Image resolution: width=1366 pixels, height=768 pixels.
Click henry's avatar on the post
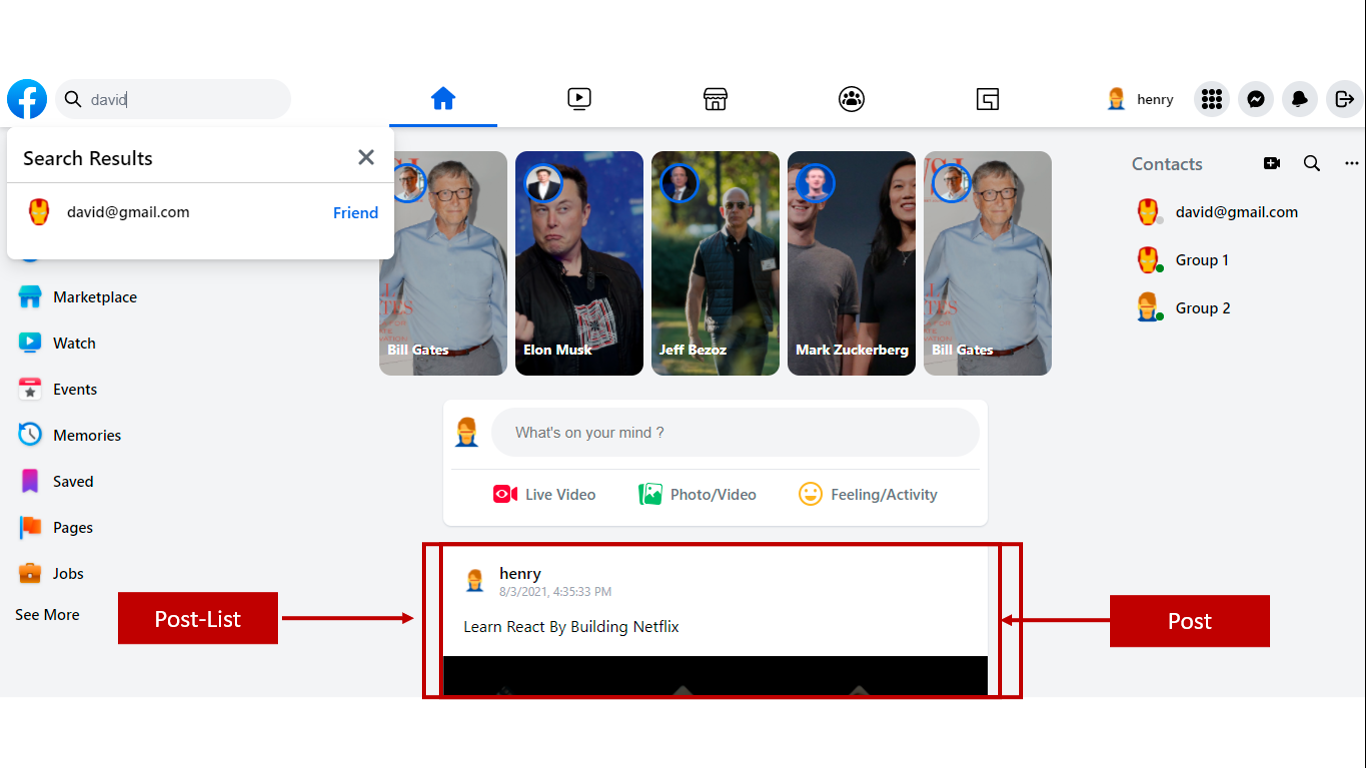click(x=475, y=580)
